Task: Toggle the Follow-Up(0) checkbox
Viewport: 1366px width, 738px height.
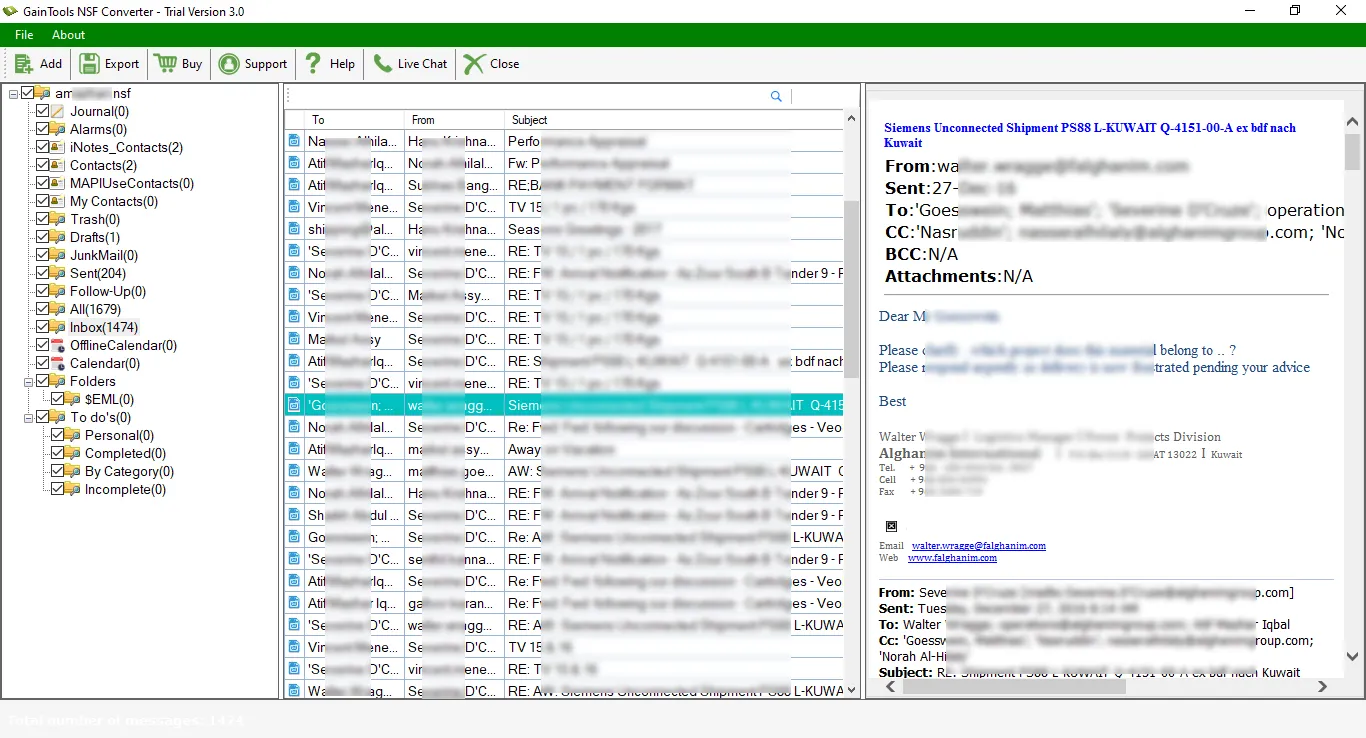Action: (42, 291)
